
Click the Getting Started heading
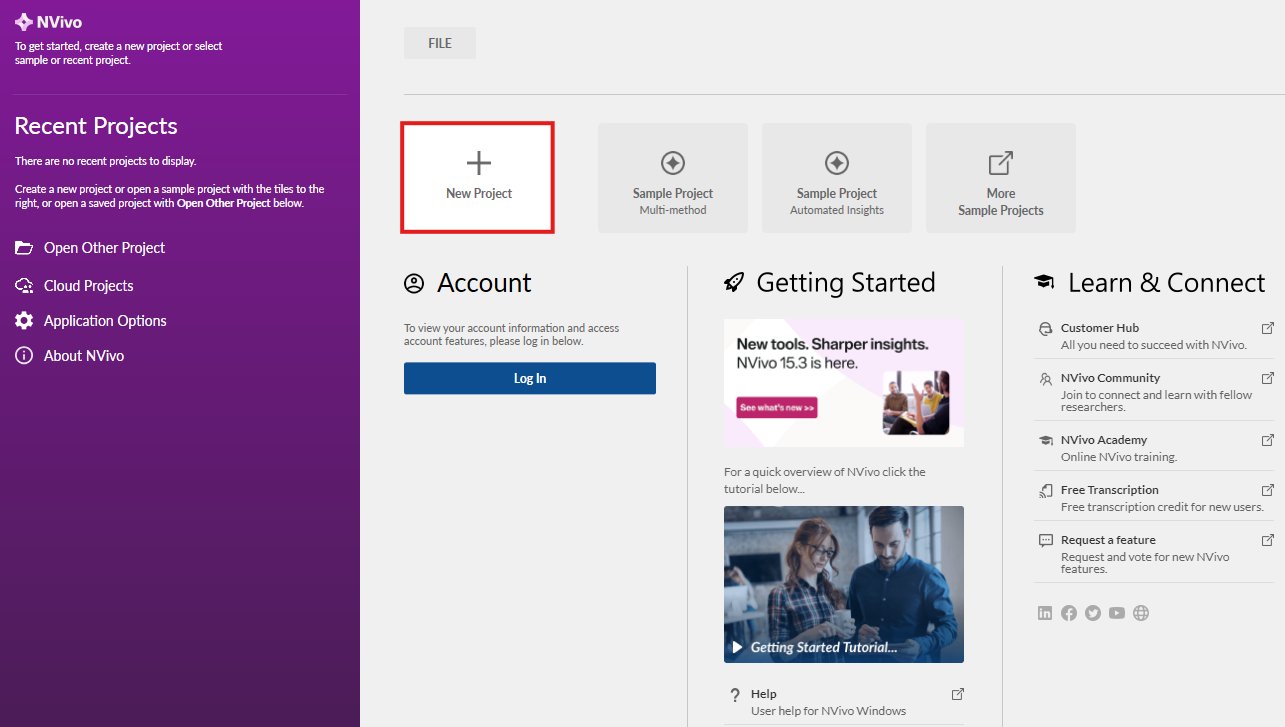(846, 283)
